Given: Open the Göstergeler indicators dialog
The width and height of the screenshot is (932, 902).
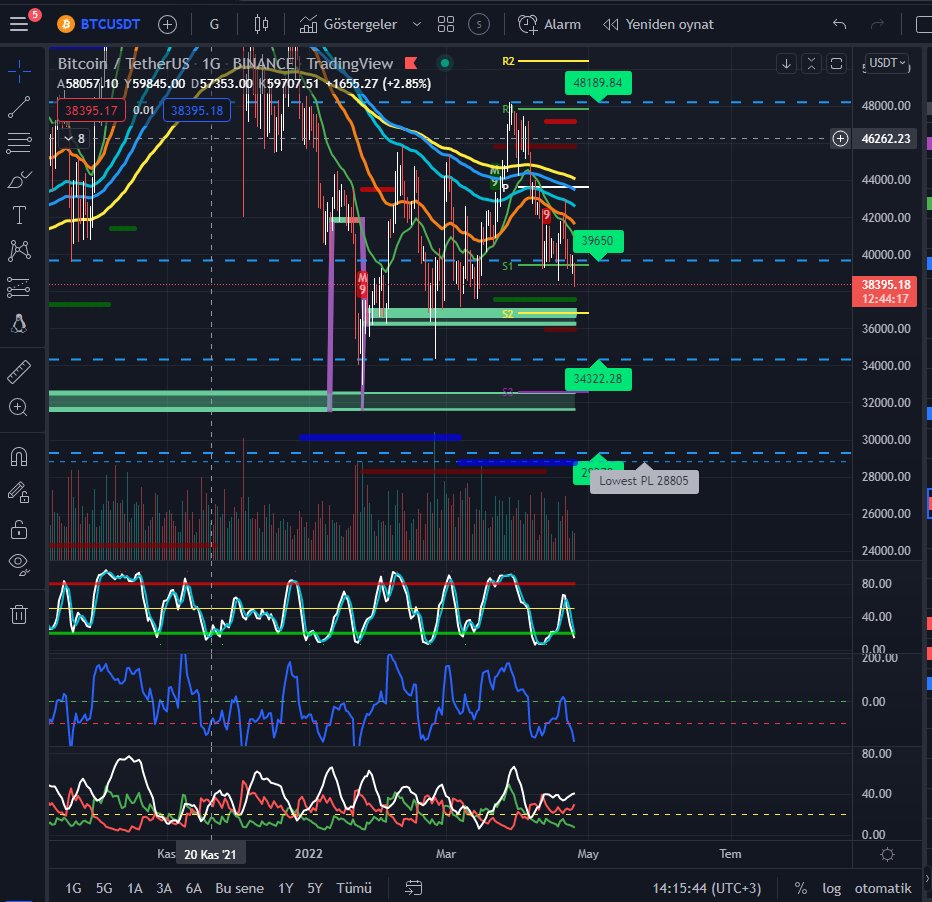Looking at the screenshot, I should 348,24.
